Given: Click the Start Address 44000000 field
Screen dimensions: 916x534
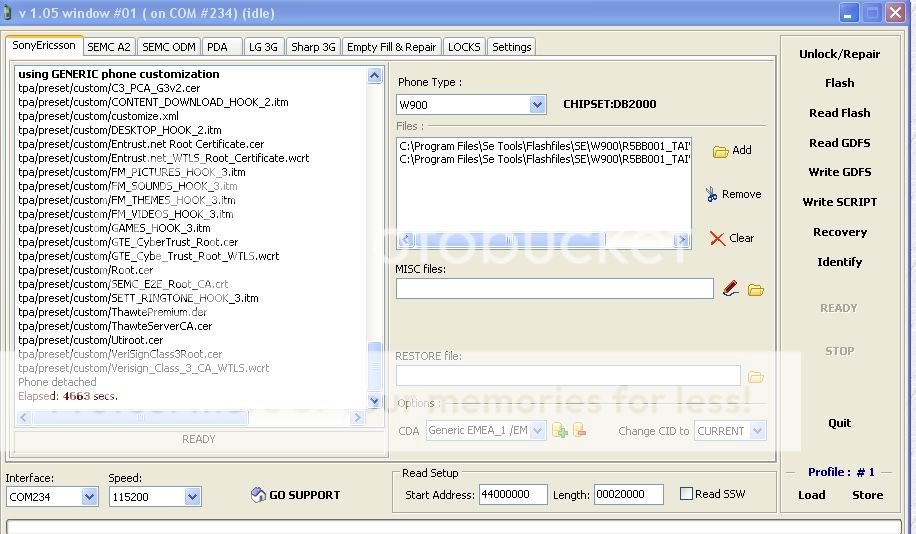Looking at the screenshot, I should 513,494.
